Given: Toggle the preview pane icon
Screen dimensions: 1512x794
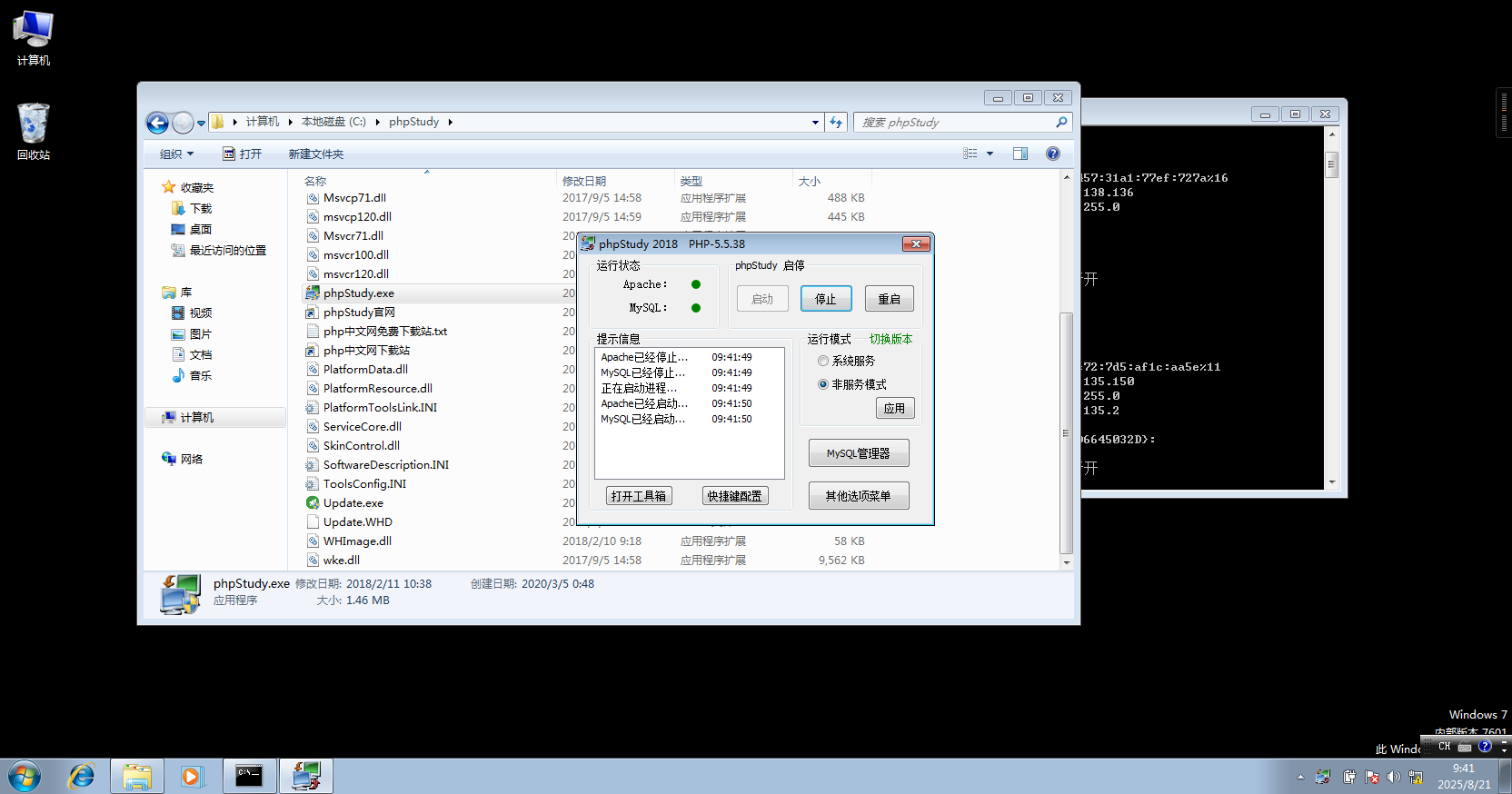Looking at the screenshot, I should (x=1020, y=154).
